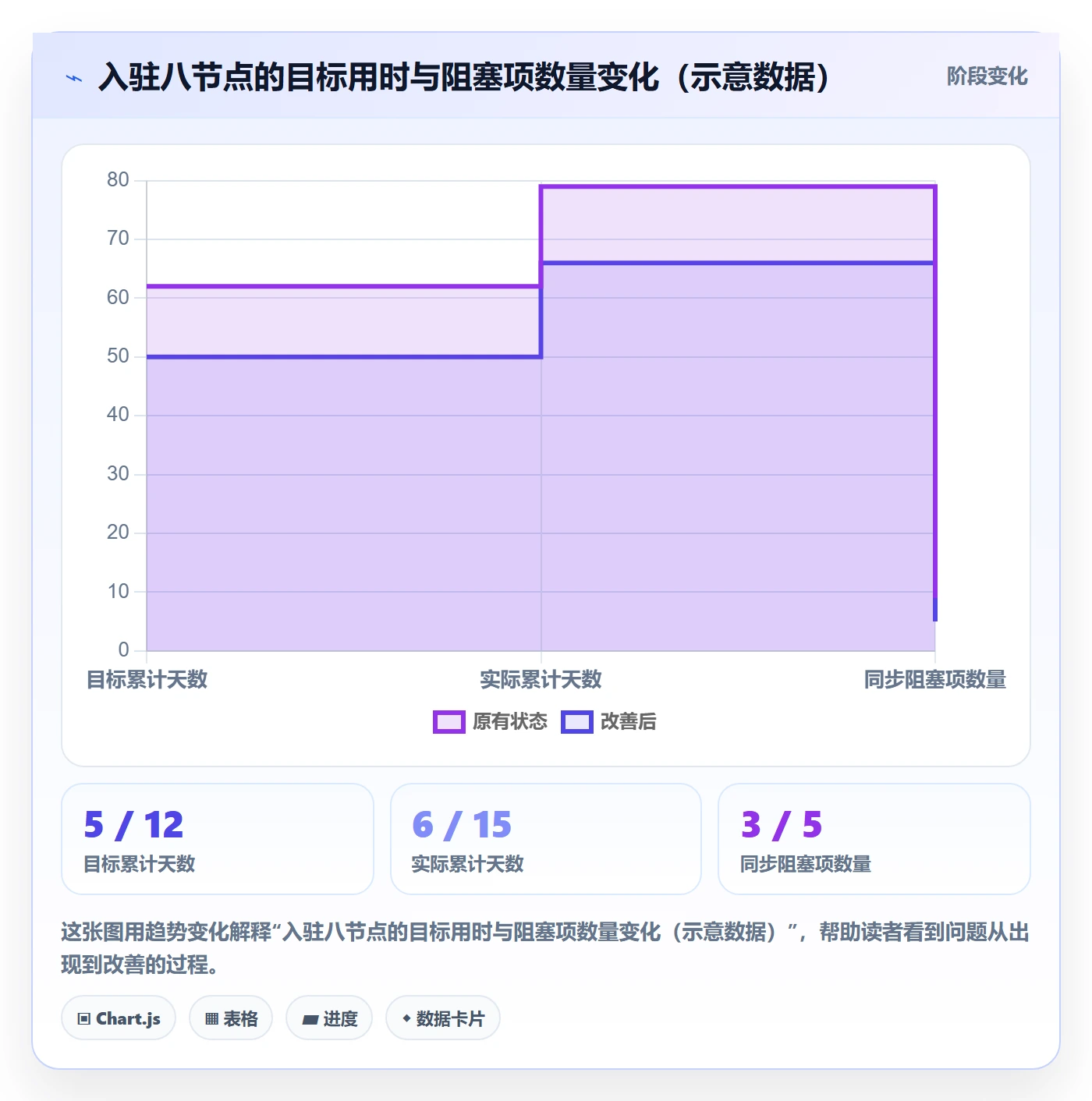Toggle the 原有状态 legend item

point(491,722)
